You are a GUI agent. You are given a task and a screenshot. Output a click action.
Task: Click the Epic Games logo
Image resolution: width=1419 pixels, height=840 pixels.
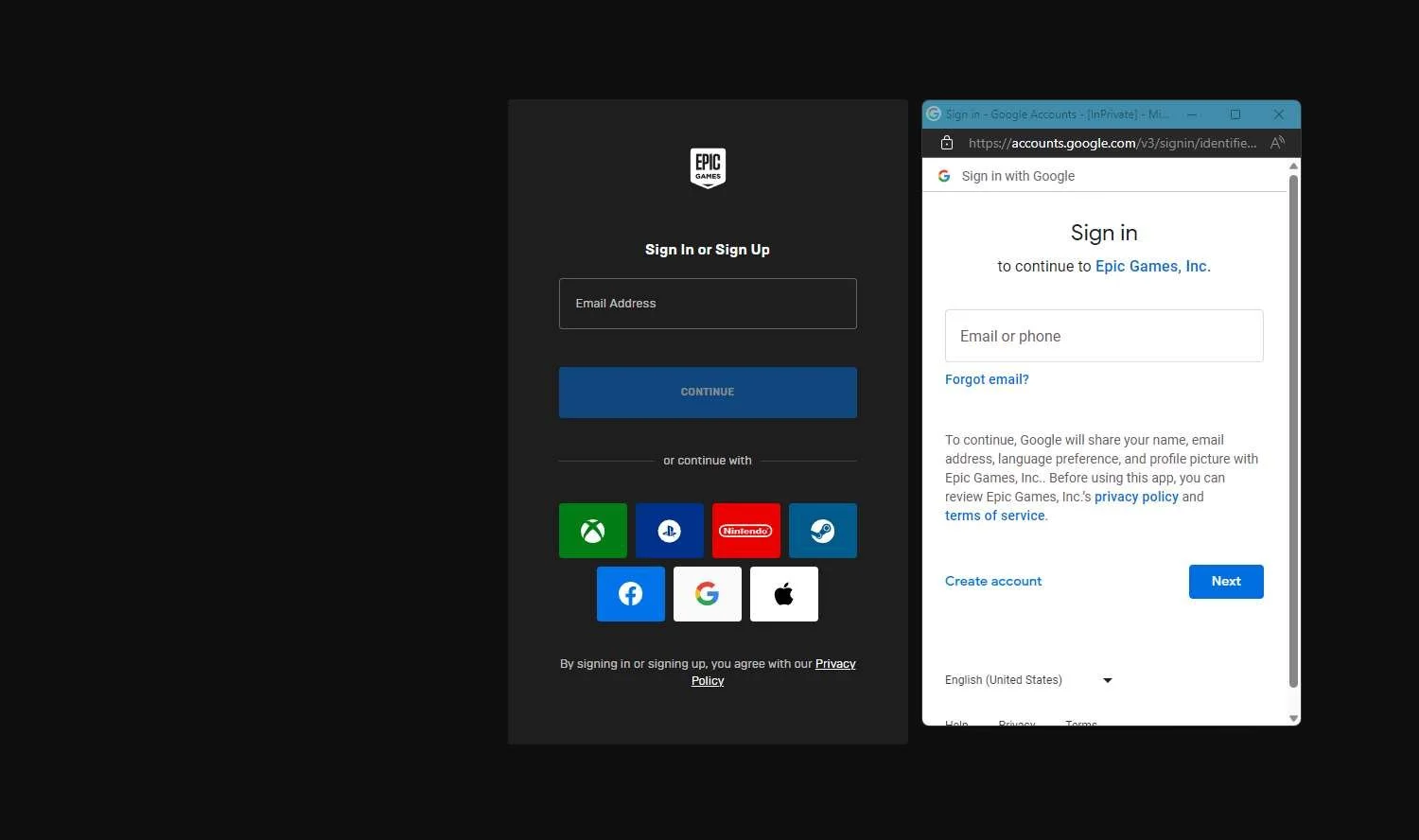[x=708, y=168]
